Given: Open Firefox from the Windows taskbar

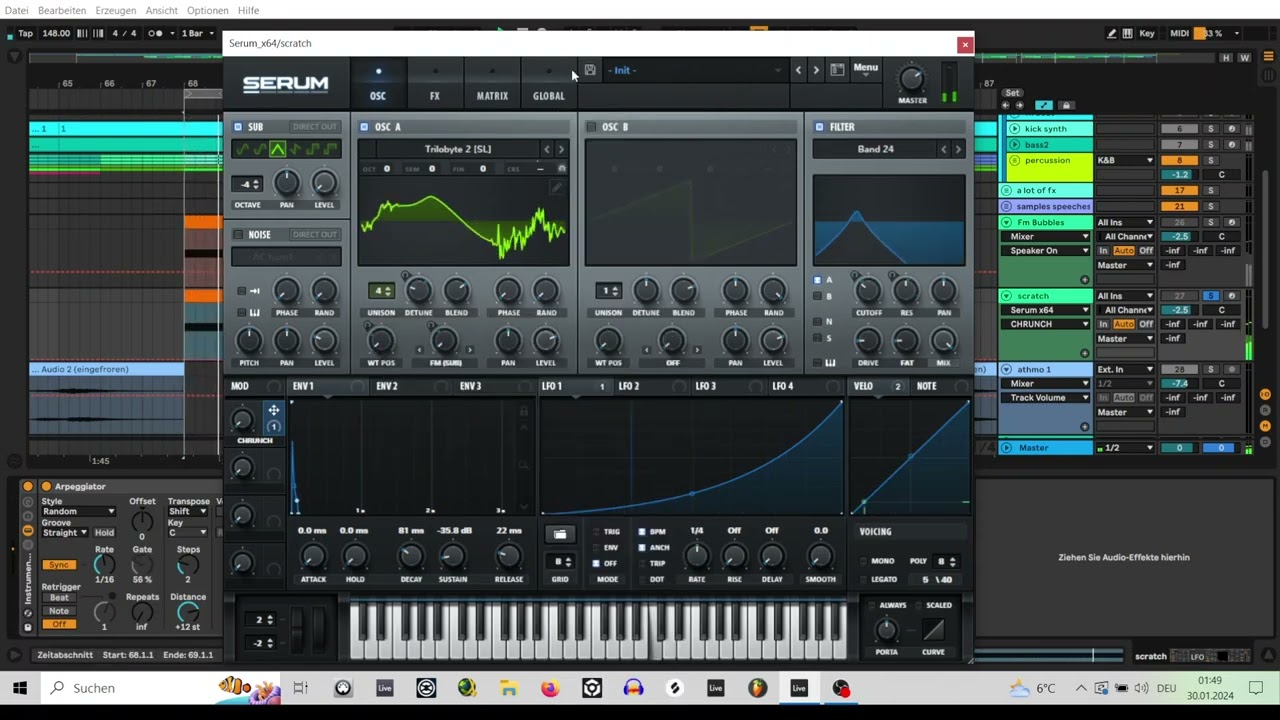Looking at the screenshot, I should coord(550,688).
